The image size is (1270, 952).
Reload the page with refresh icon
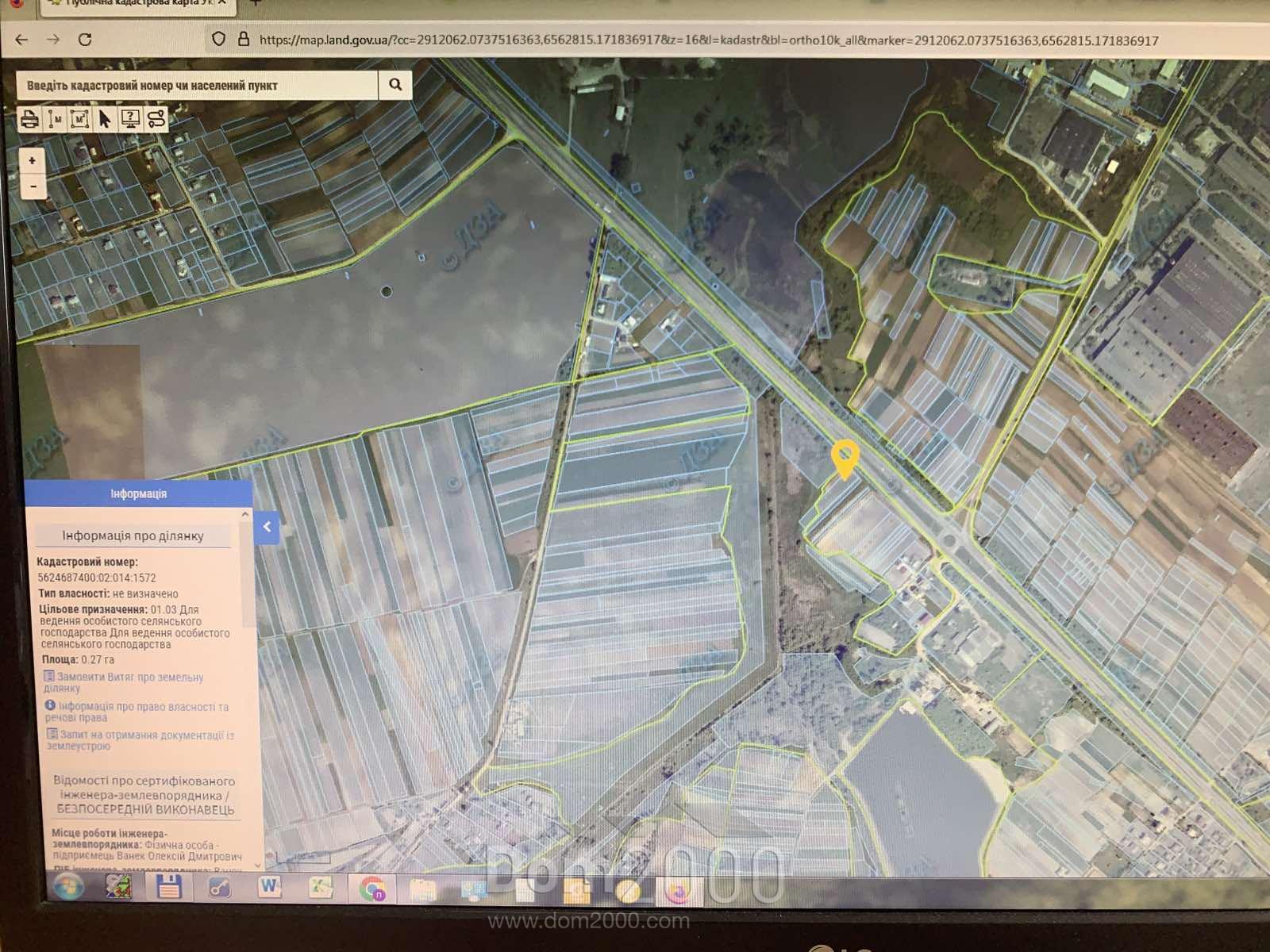pos(85,40)
